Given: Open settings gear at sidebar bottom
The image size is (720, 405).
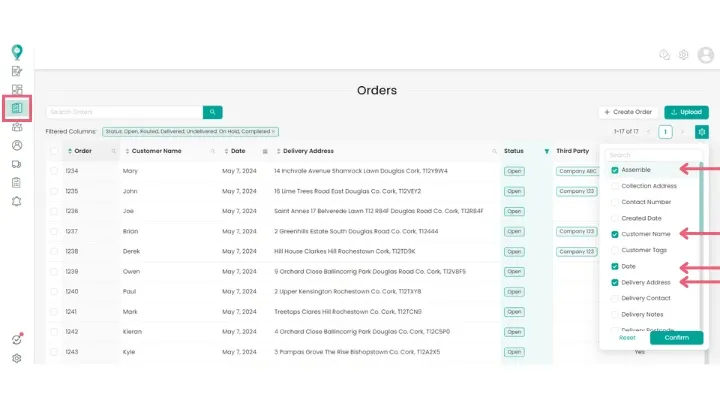Looking at the screenshot, I should pos(17,358).
